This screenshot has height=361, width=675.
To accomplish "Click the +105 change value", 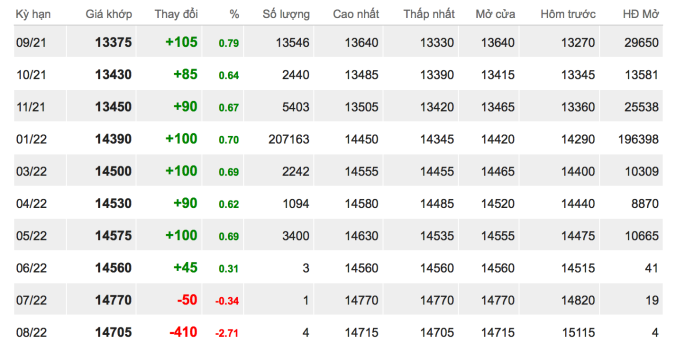I will pos(181,42).
